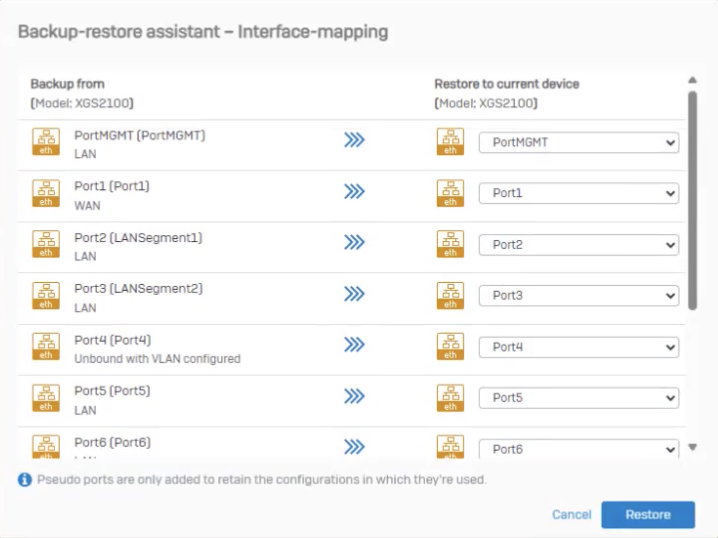
Task: Expand the Port2 restore interface dropdown
Action: 579,245
